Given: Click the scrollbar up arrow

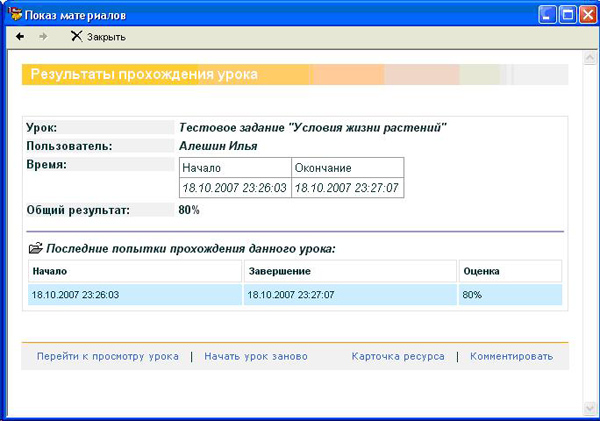Looking at the screenshot, I should point(589,58).
